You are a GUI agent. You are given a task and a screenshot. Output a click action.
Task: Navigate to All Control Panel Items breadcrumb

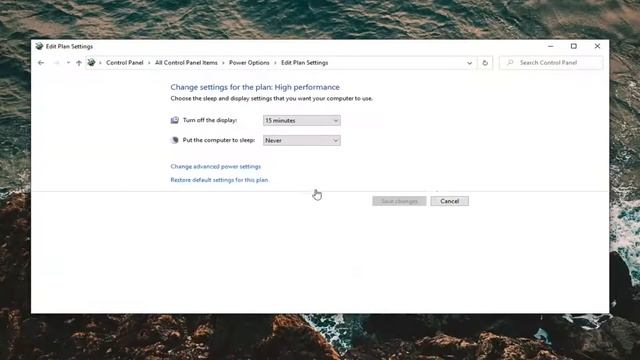point(186,62)
